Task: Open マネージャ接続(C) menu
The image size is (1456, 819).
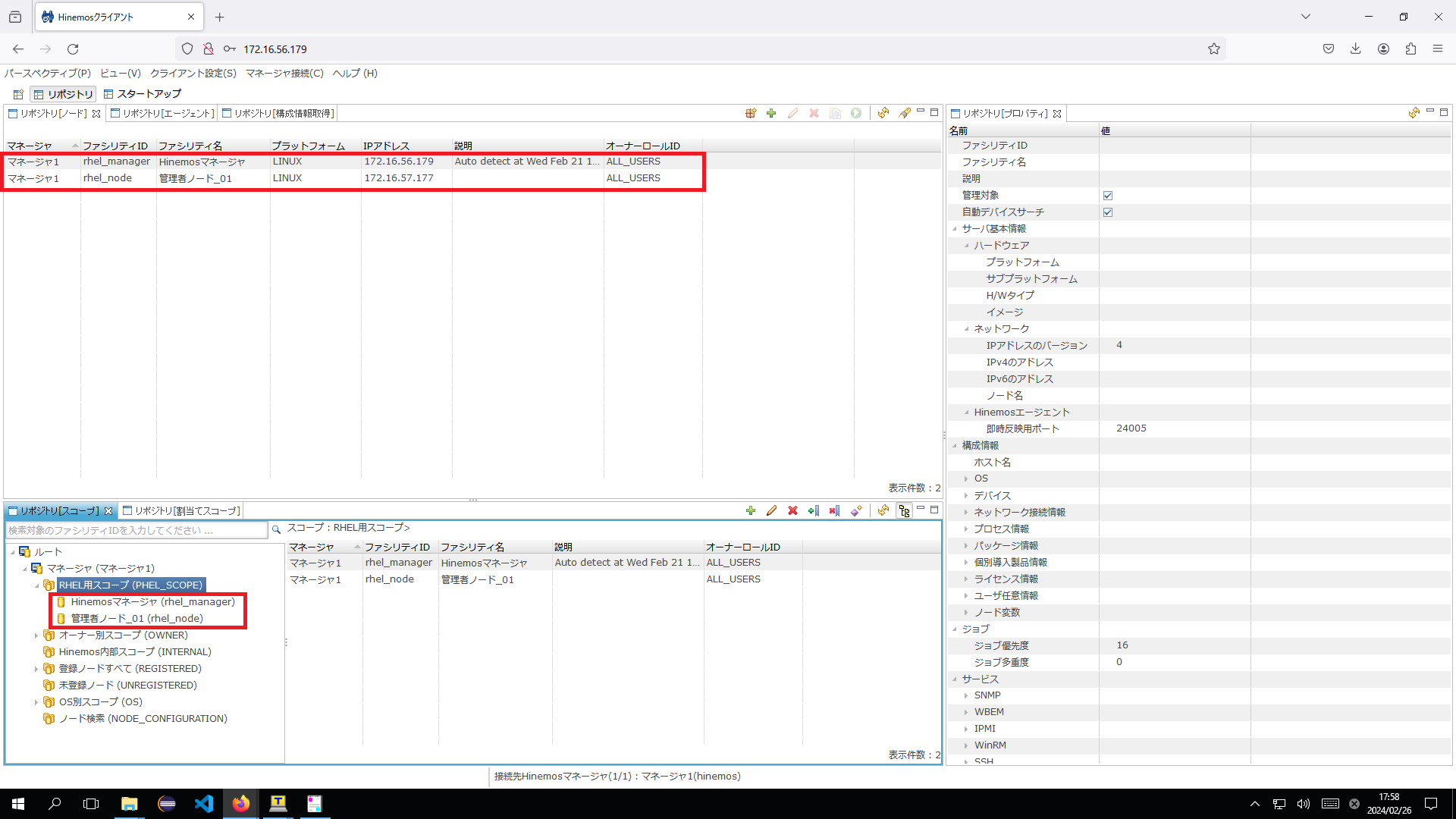Action: pyautogui.click(x=284, y=73)
